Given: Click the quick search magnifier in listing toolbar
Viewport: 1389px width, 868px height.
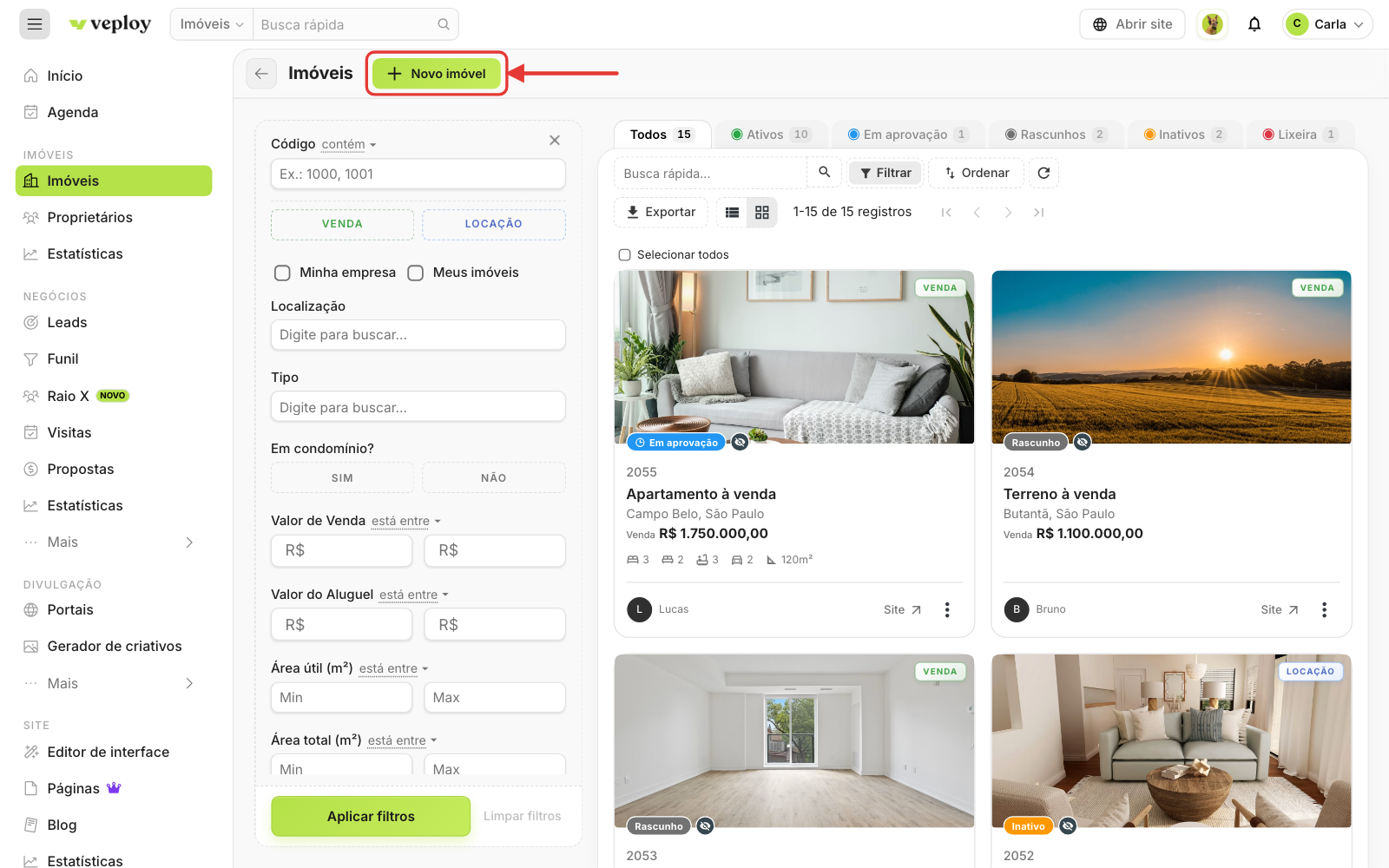Looking at the screenshot, I should (825, 173).
